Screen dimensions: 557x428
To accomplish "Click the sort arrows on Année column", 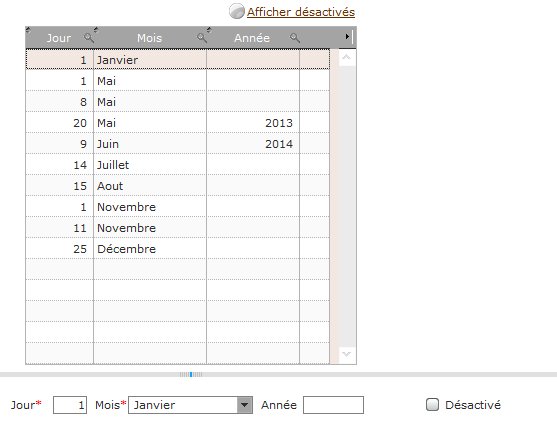I will click(x=209, y=30).
